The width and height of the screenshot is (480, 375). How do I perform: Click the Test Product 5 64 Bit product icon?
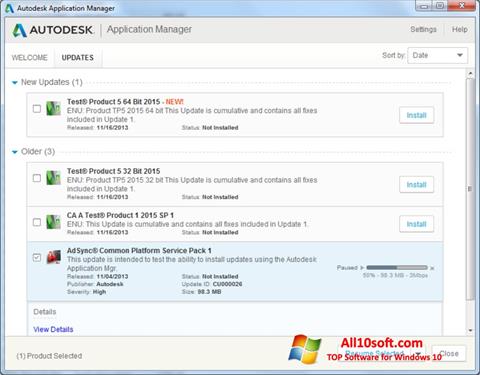53,109
